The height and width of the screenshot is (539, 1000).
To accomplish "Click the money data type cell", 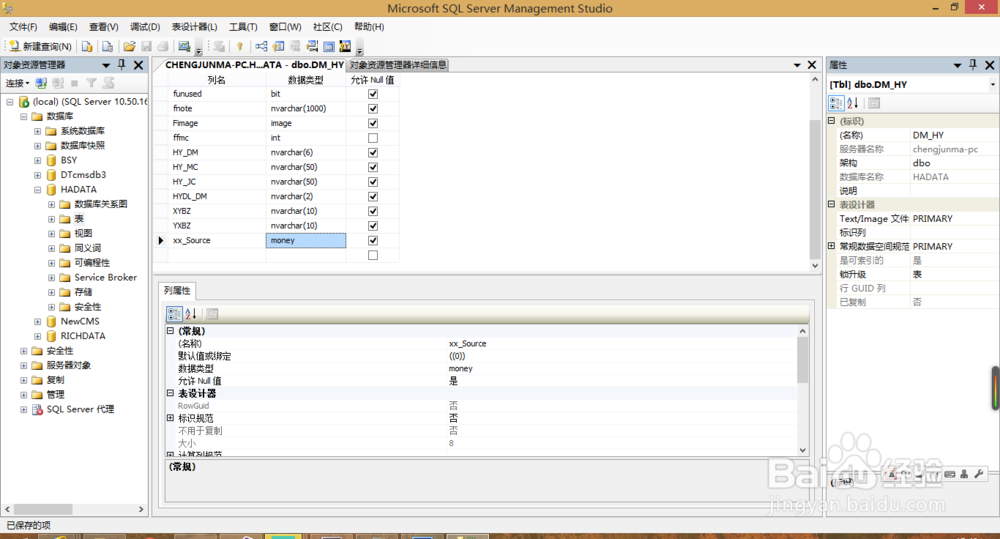I will (306, 240).
